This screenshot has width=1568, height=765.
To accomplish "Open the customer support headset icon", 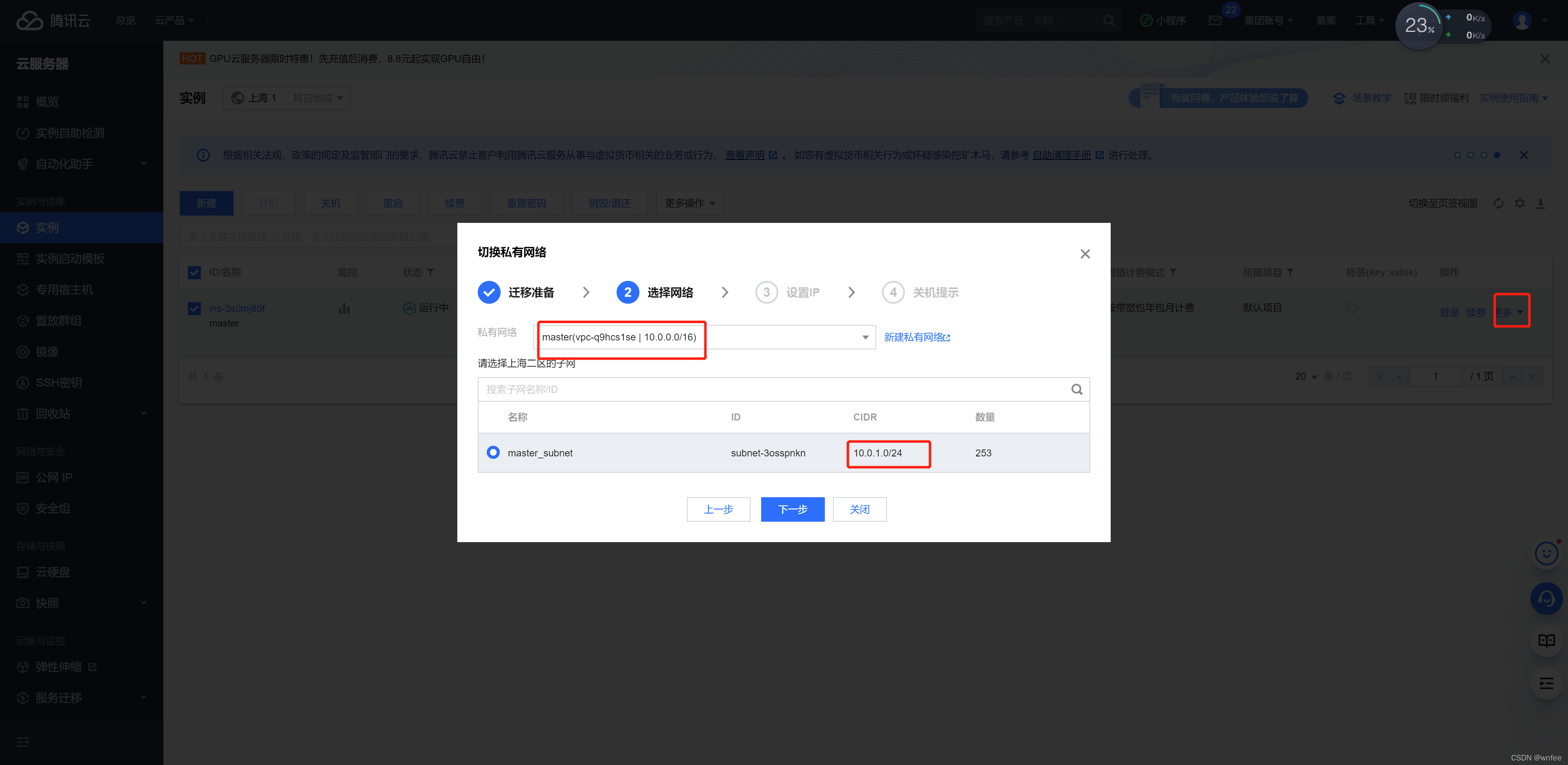I will [x=1546, y=599].
